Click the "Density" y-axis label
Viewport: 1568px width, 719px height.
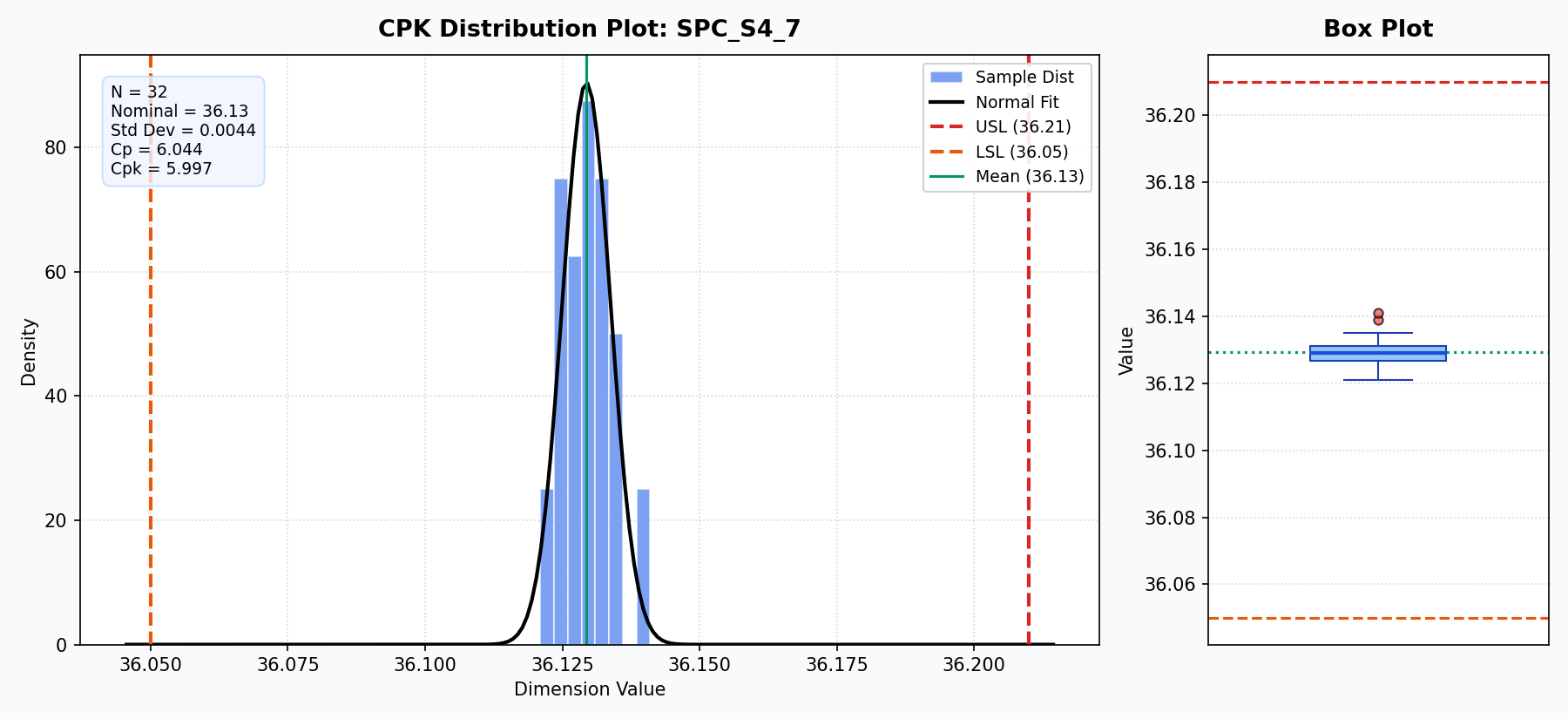(29, 352)
